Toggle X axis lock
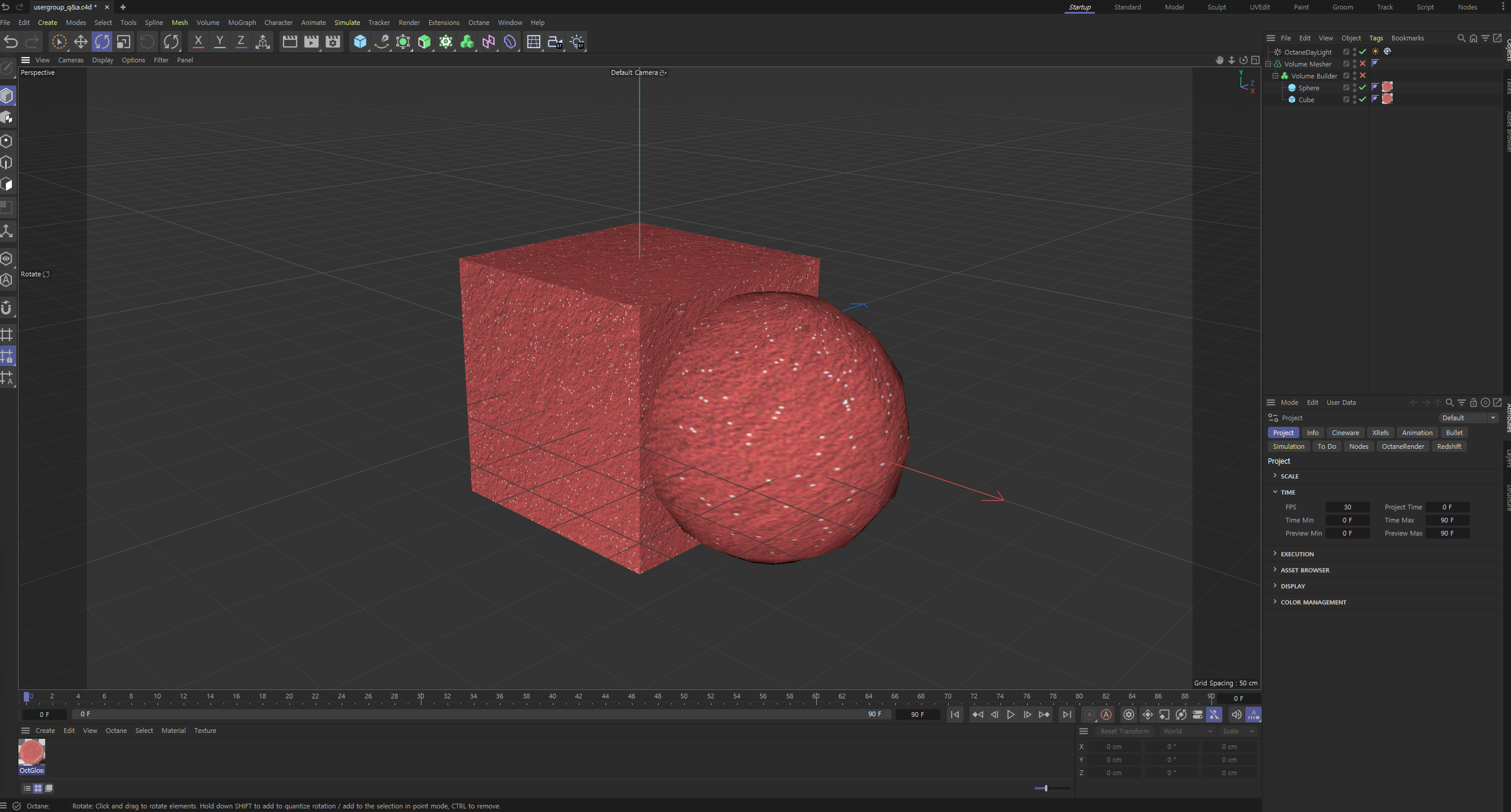 pos(198,42)
